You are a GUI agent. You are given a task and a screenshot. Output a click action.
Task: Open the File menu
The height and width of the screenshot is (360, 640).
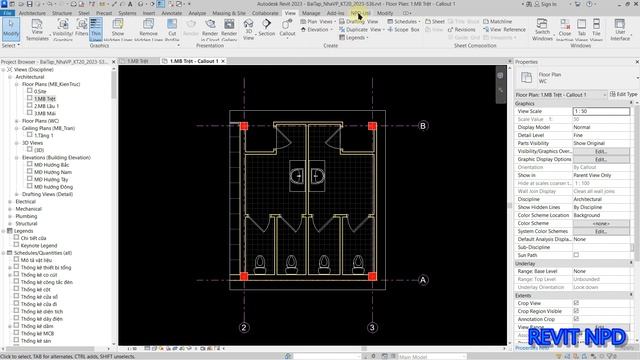[x=7, y=13]
